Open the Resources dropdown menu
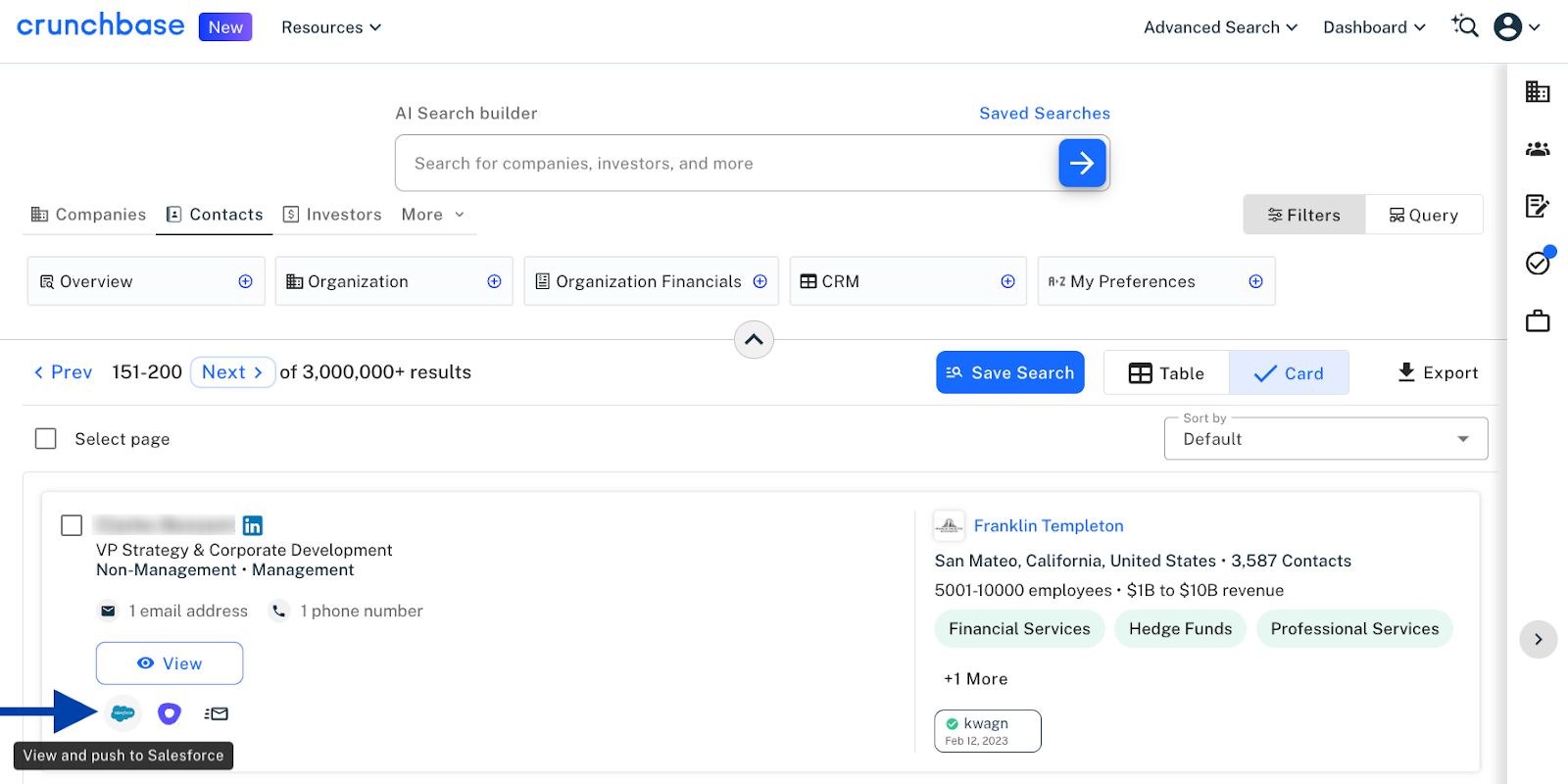Image resolution: width=1568 pixels, height=784 pixels. 331,27
